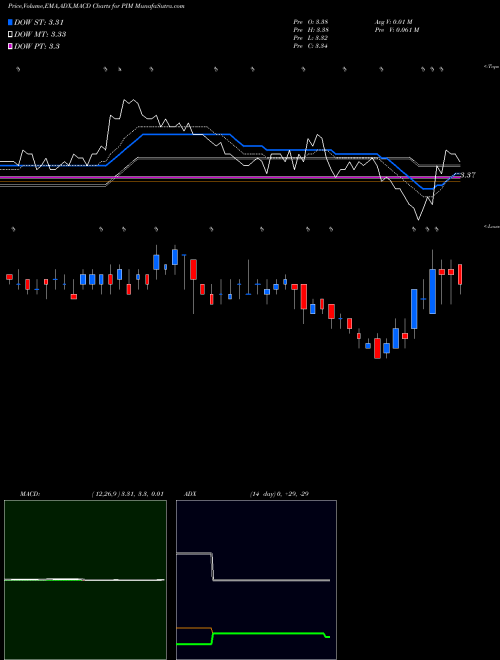Click the white DOW MT legend swatch
Viewport: 500px width, 660px height.
click(11, 34)
